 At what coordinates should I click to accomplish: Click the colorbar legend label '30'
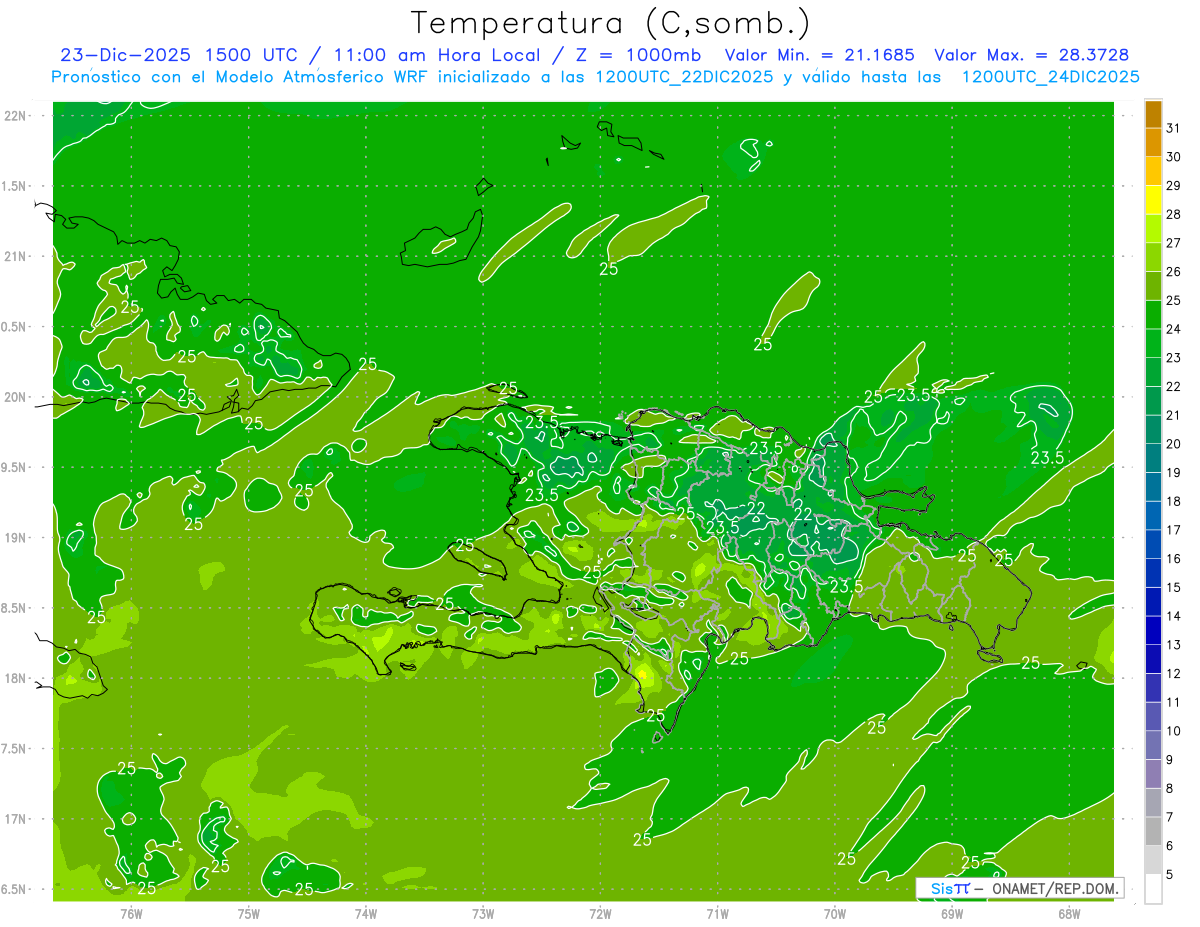click(x=1174, y=157)
